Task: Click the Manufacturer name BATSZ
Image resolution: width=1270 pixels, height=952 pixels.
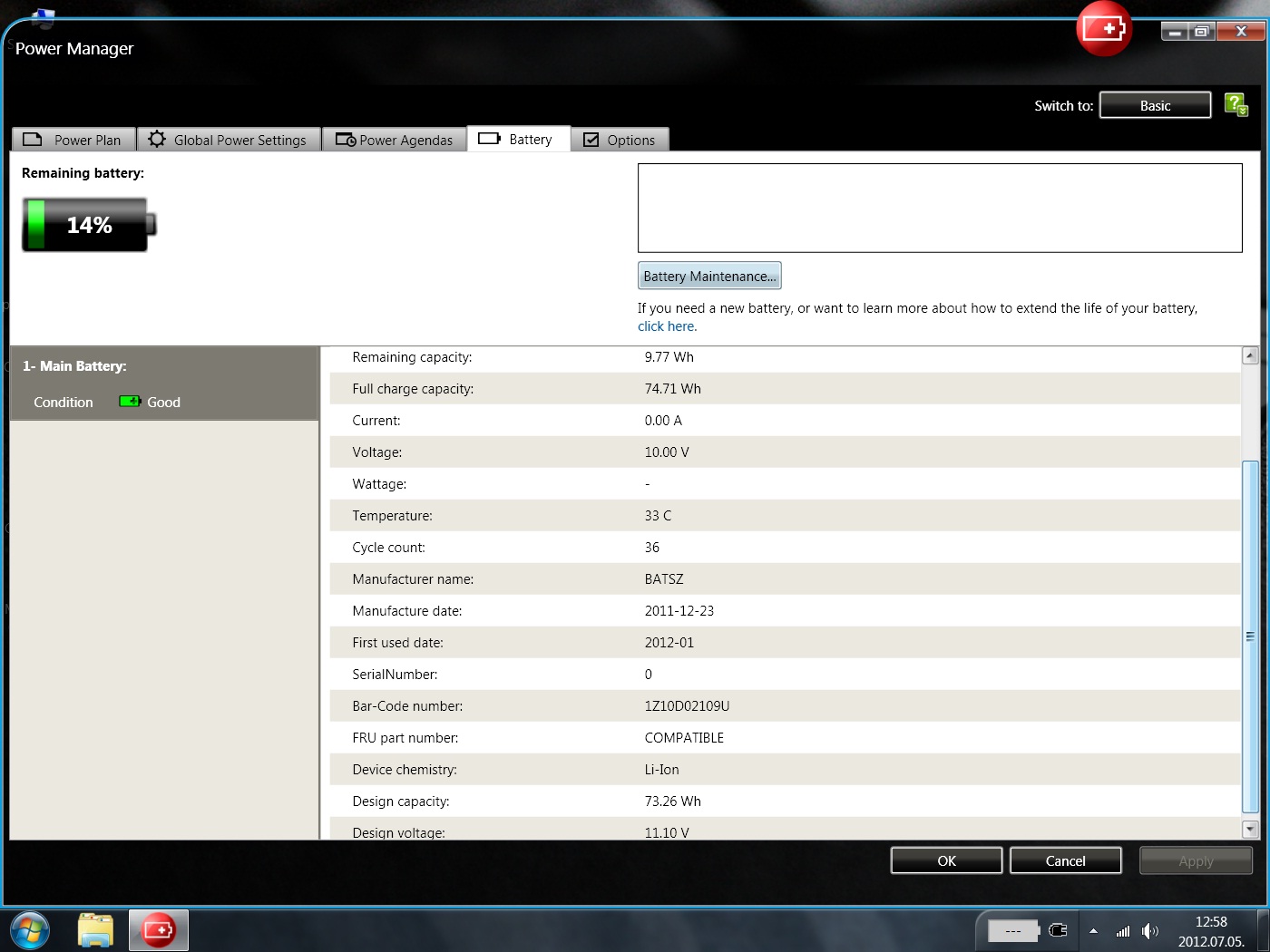Action: click(x=664, y=579)
